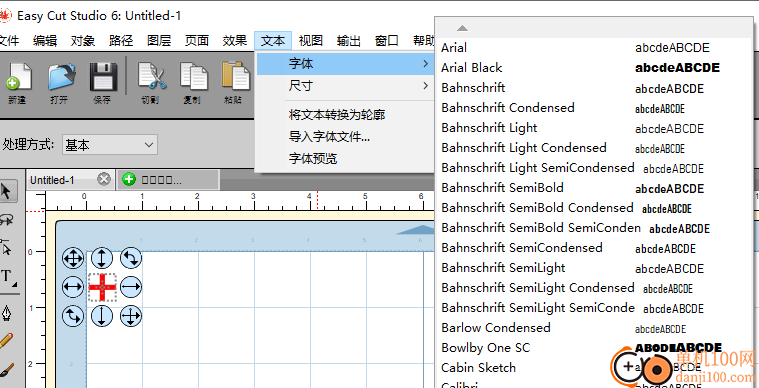
Task: Click the green plus new tab icon
Action: tap(129, 180)
